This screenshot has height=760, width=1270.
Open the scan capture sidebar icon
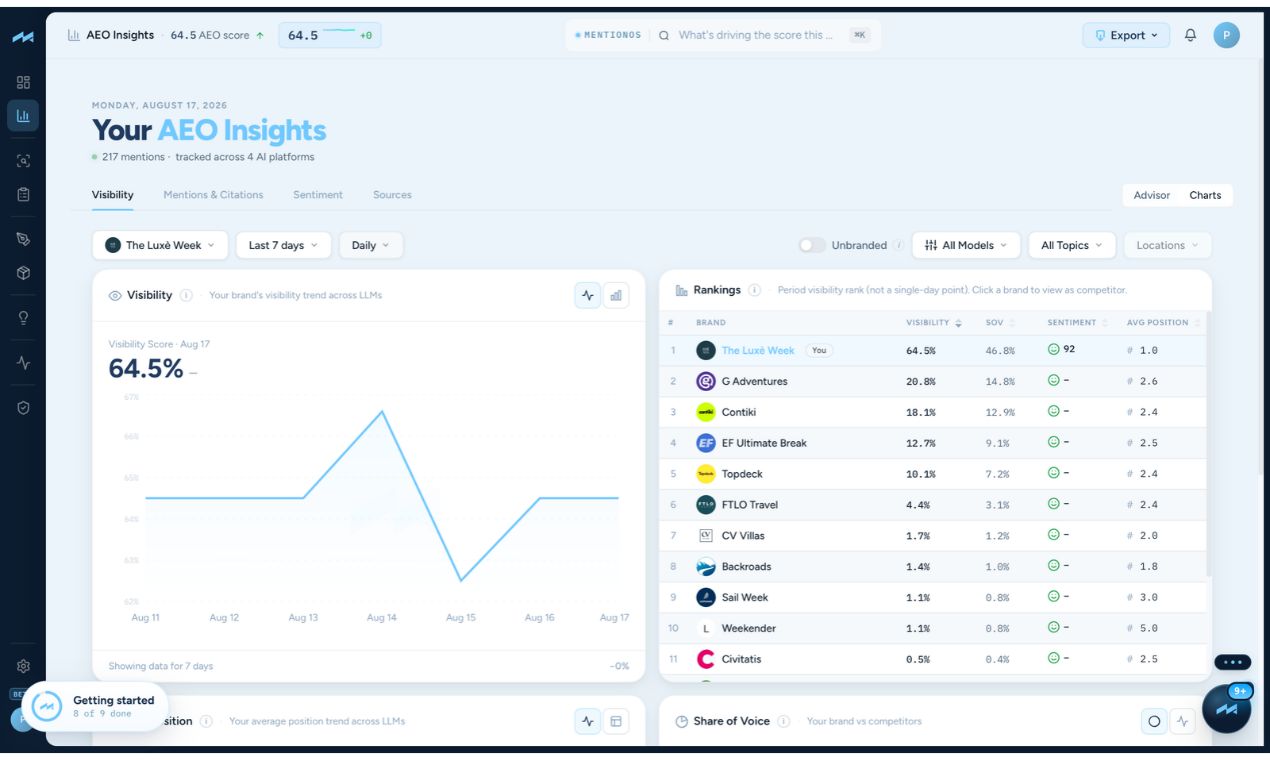23,161
